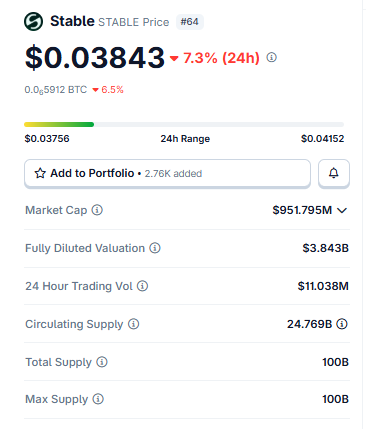Open Fully Diluted Valuation info icon

click(155, 248)
